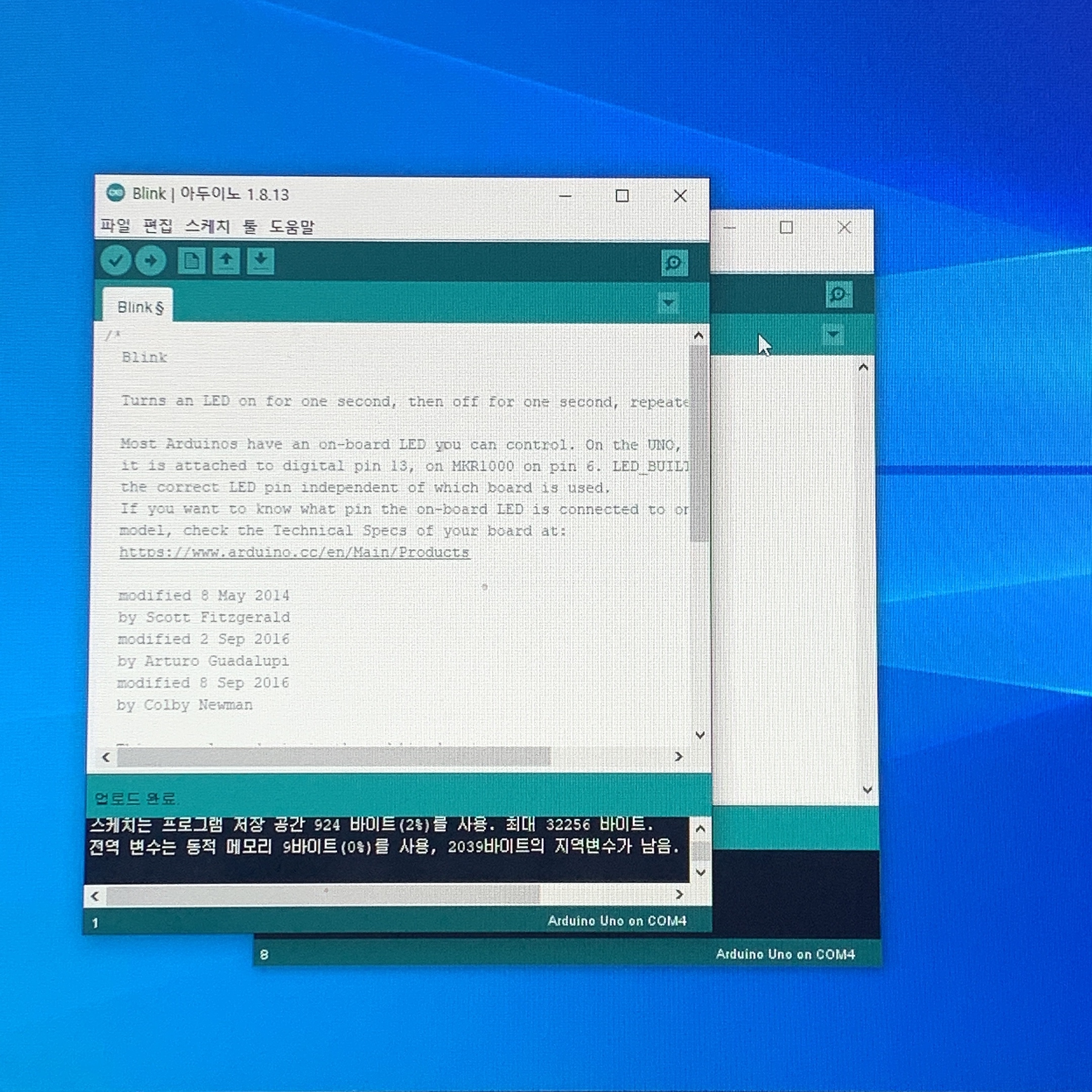Viewport: 1092px width, 1092px height.
Task: Open Serial Monitor in the back window
Action: 839,294
